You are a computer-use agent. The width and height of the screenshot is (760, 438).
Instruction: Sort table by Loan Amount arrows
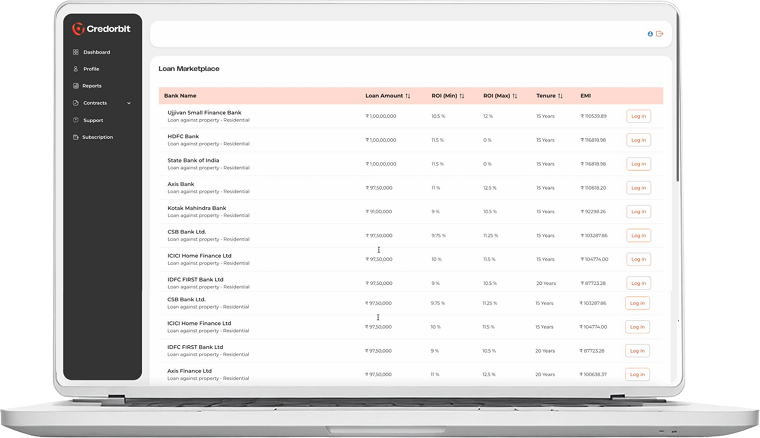[408, 96]
